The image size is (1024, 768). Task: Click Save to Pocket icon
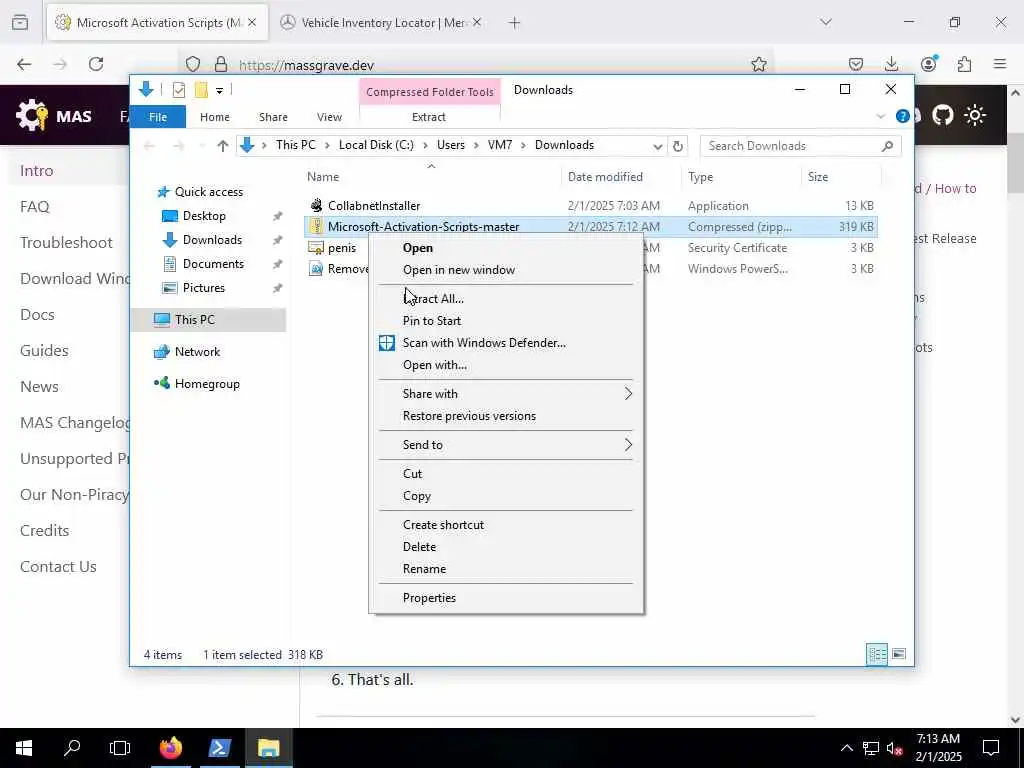(856, 64)
